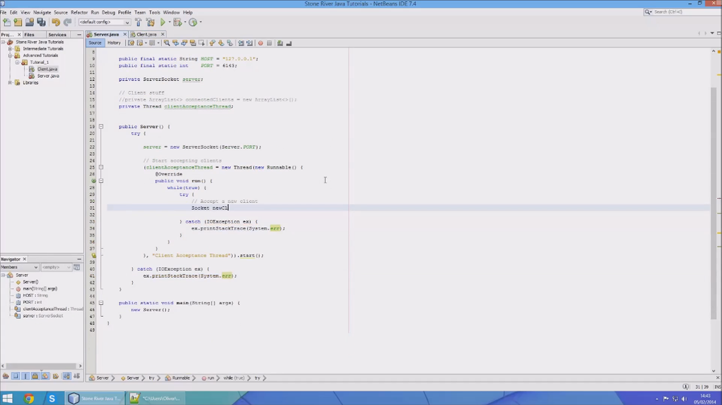The width and height of the screenshot is (722, 405).
Task: Switch to the Client.java editor tab
Action: [146, 34]
